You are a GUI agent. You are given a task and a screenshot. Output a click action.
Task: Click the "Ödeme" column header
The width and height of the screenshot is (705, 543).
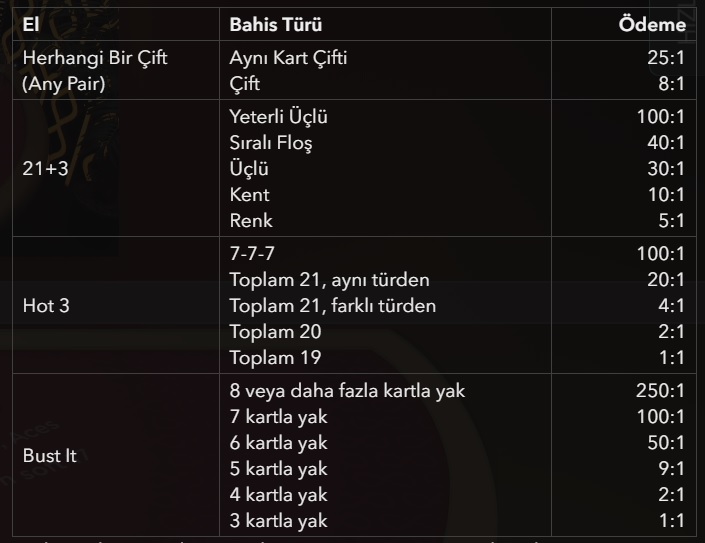pos(652,24)
